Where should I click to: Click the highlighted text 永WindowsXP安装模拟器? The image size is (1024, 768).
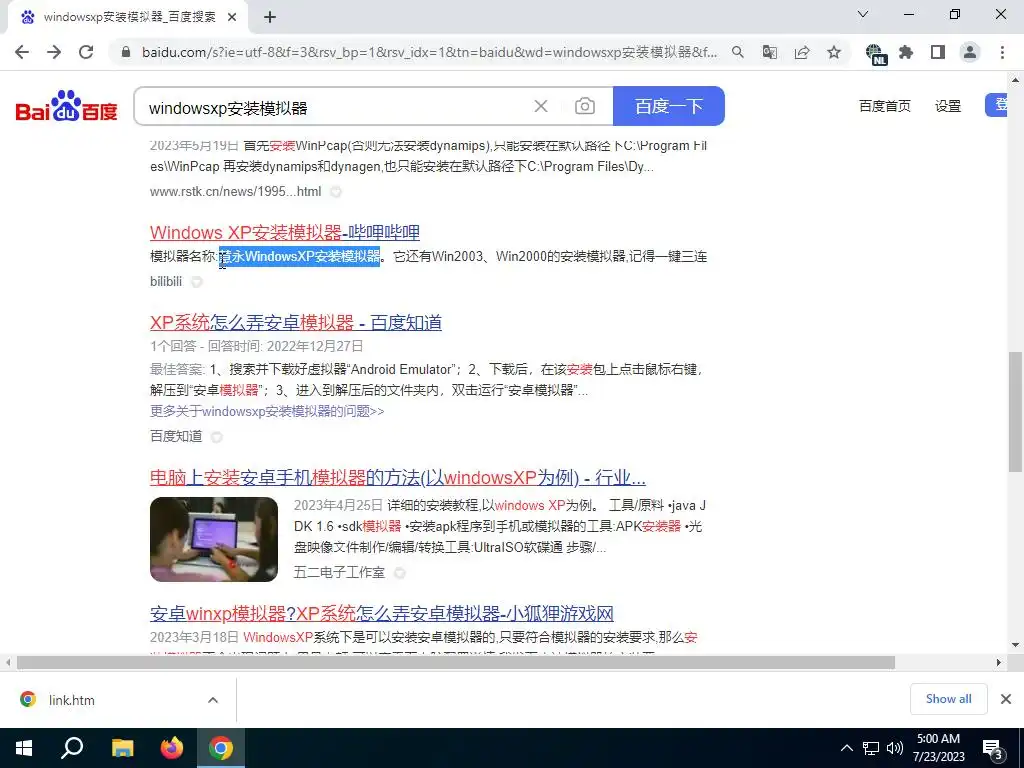pyautogui.click(x=299, y=256)
